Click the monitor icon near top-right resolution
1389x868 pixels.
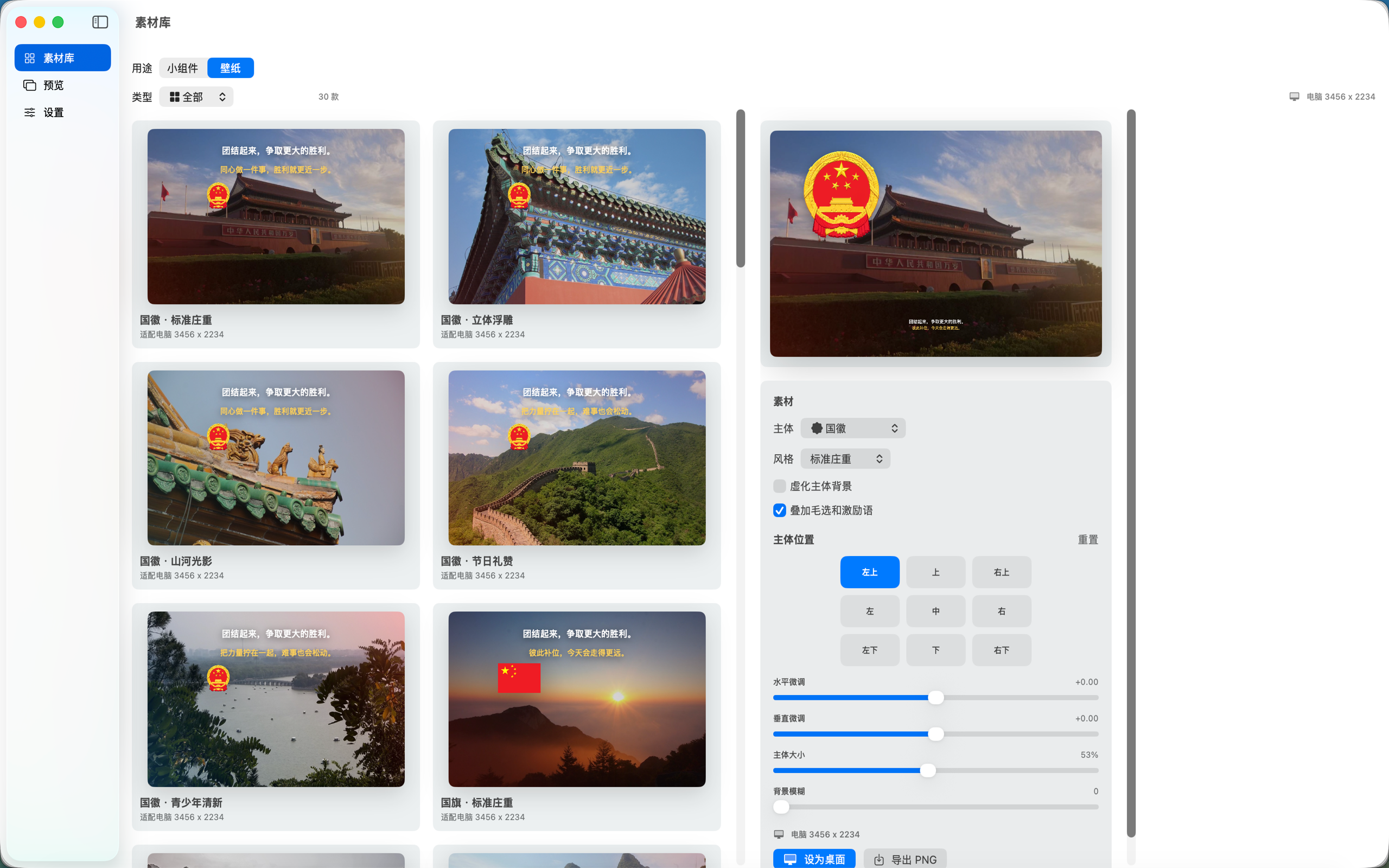coord(1294,97)
